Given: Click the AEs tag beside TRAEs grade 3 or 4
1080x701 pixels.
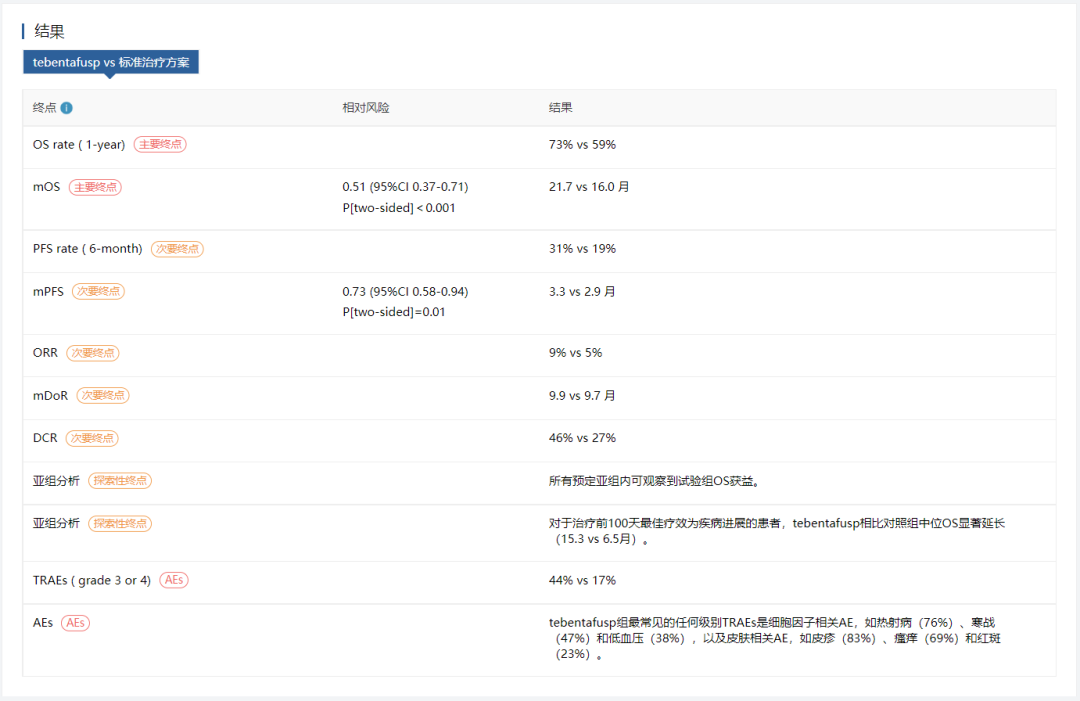Looking at the screenshot, I should click(174, 580).
